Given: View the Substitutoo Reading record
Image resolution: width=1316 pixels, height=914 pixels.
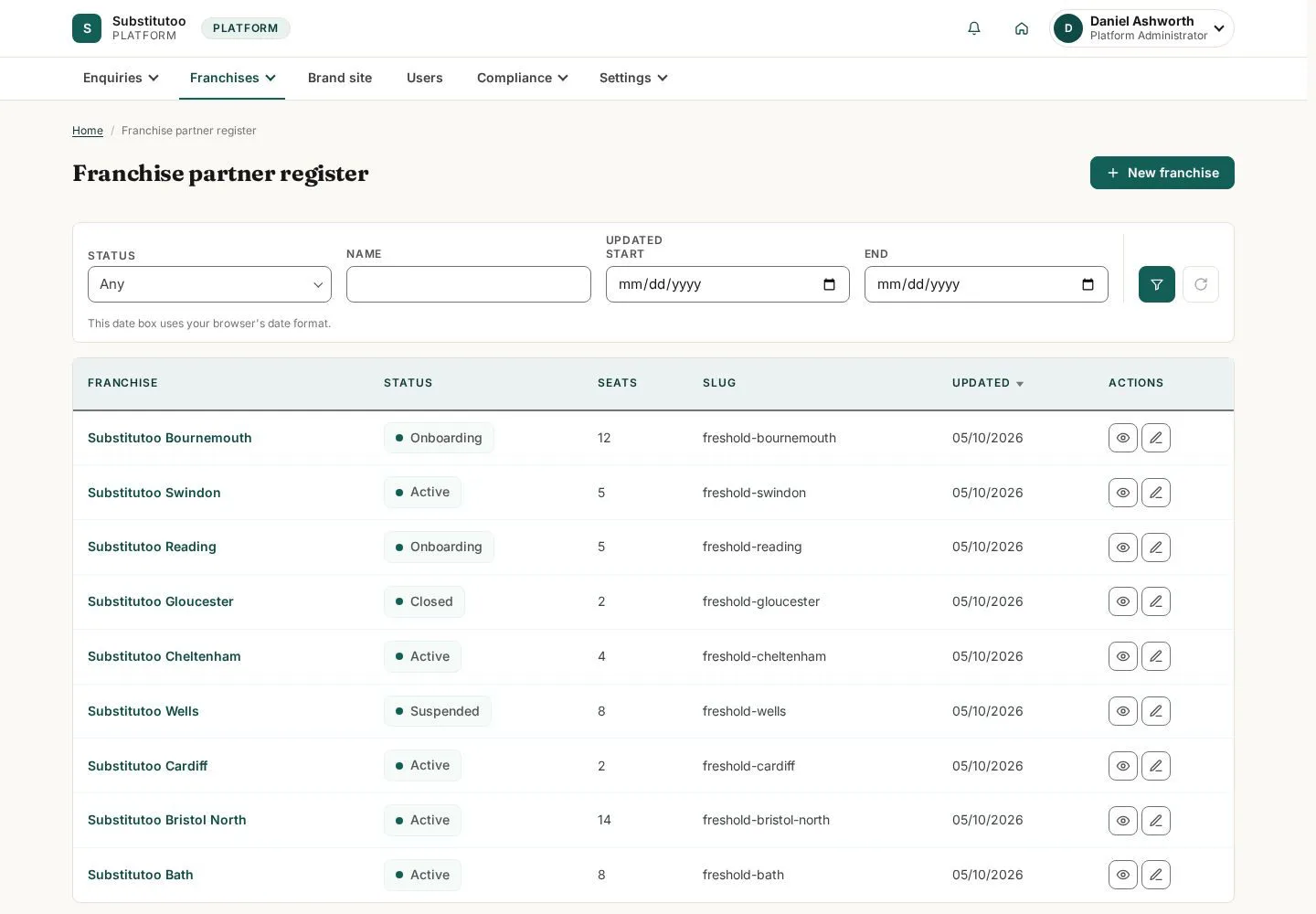Looking at the screenshot, I should pos(1123,547).
